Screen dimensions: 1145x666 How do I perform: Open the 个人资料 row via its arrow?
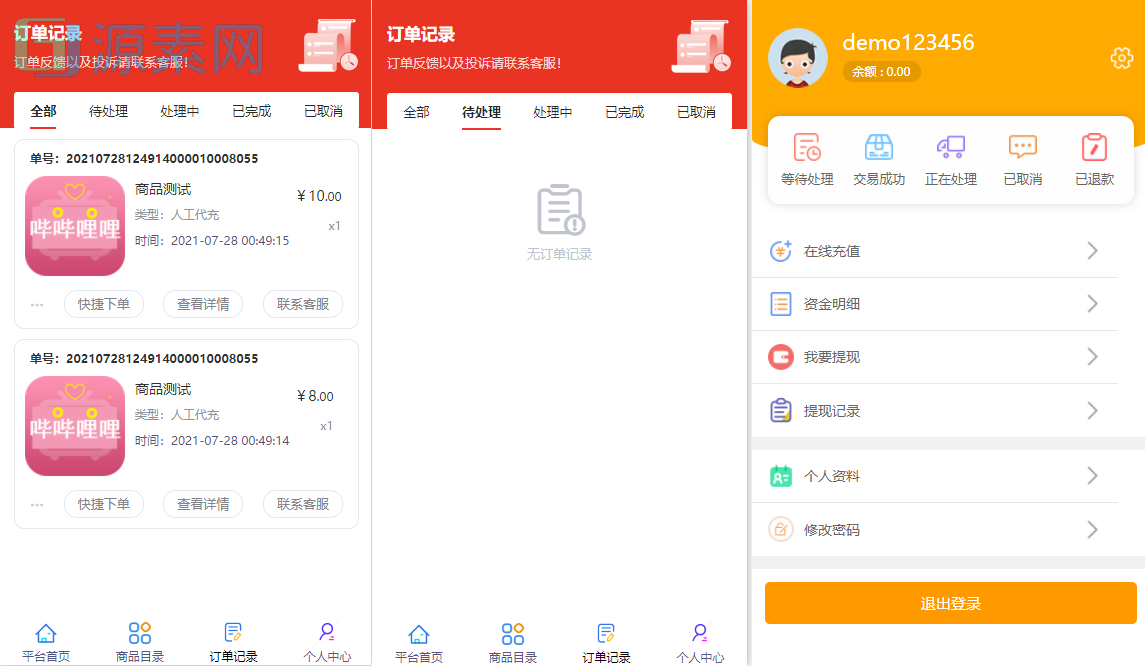tap(1092, 476)
